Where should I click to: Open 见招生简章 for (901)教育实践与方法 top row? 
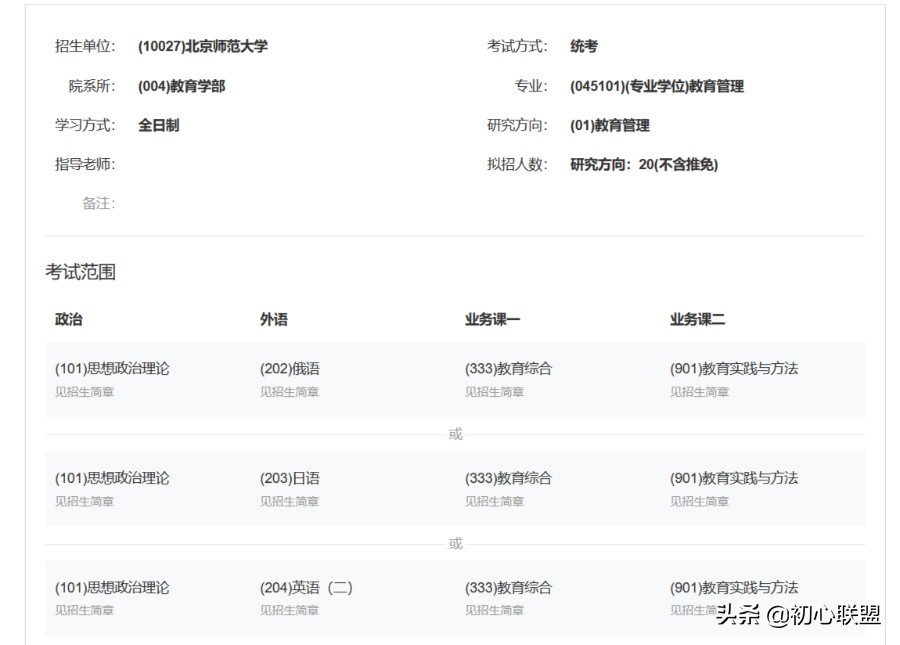pos(698,392)
